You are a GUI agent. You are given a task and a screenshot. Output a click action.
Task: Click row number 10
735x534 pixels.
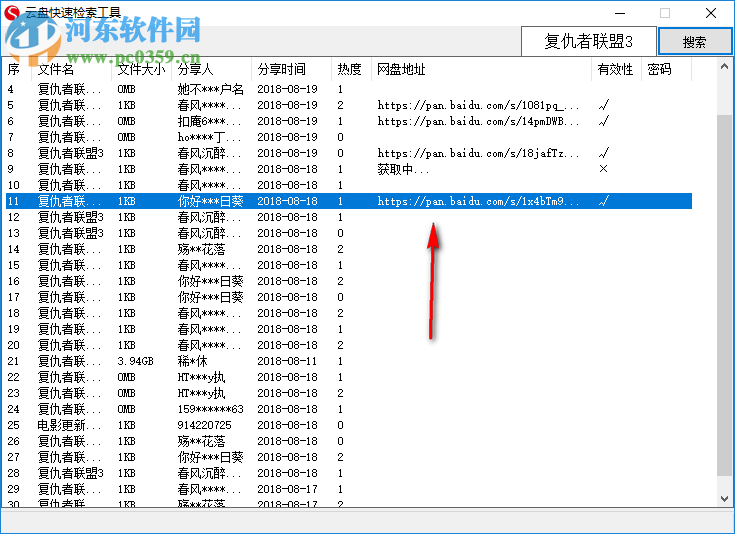tap(14, 185)
